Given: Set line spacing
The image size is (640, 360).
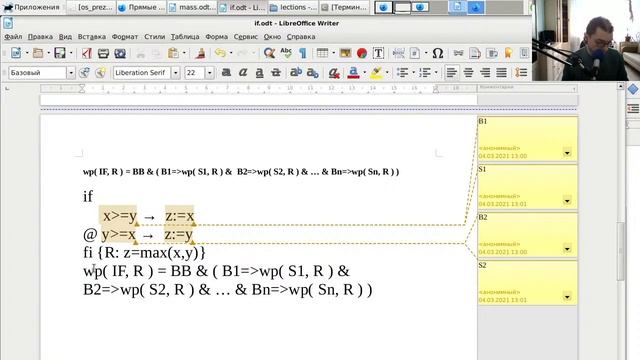Looking at the screenshot, I should point(521,73).
